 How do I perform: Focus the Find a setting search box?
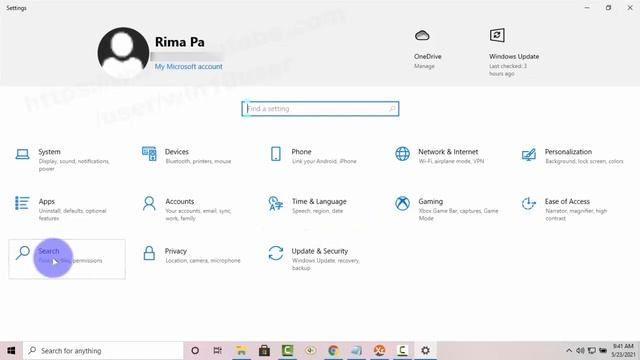tap(320, 109)
